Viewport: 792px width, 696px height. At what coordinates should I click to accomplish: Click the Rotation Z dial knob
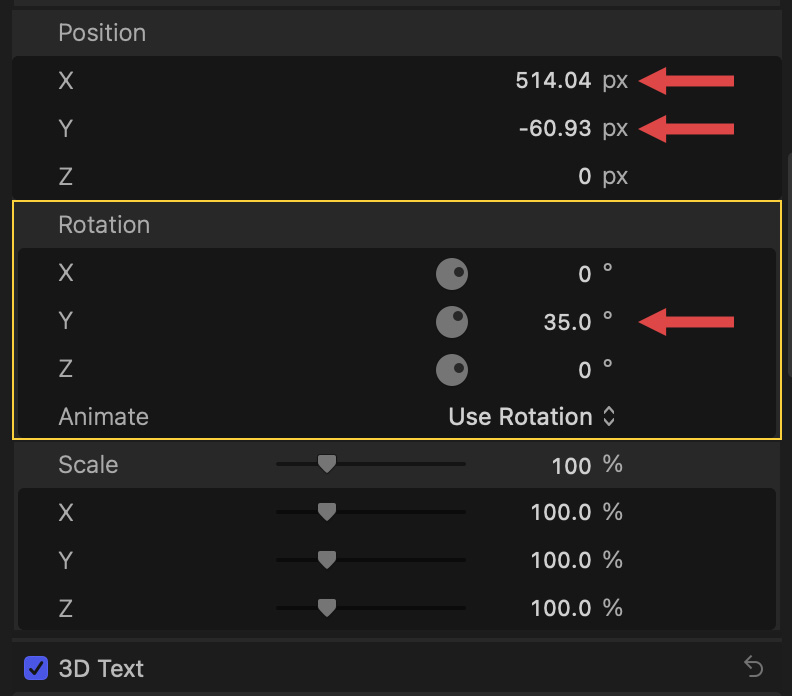pyautogui.click(x=452, y=369)
